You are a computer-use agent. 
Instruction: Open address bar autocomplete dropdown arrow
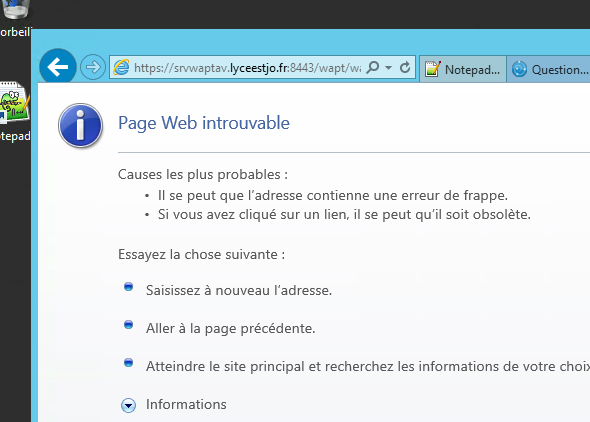tap(388, 68)
